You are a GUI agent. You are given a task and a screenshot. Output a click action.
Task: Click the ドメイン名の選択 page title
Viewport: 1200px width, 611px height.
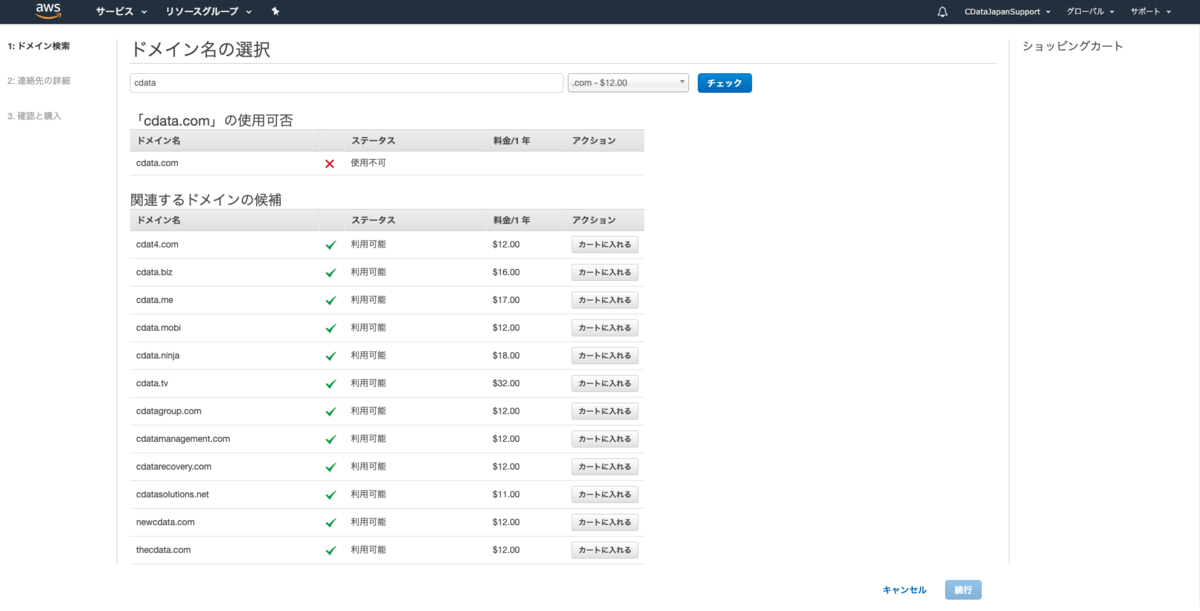(200, 49)
